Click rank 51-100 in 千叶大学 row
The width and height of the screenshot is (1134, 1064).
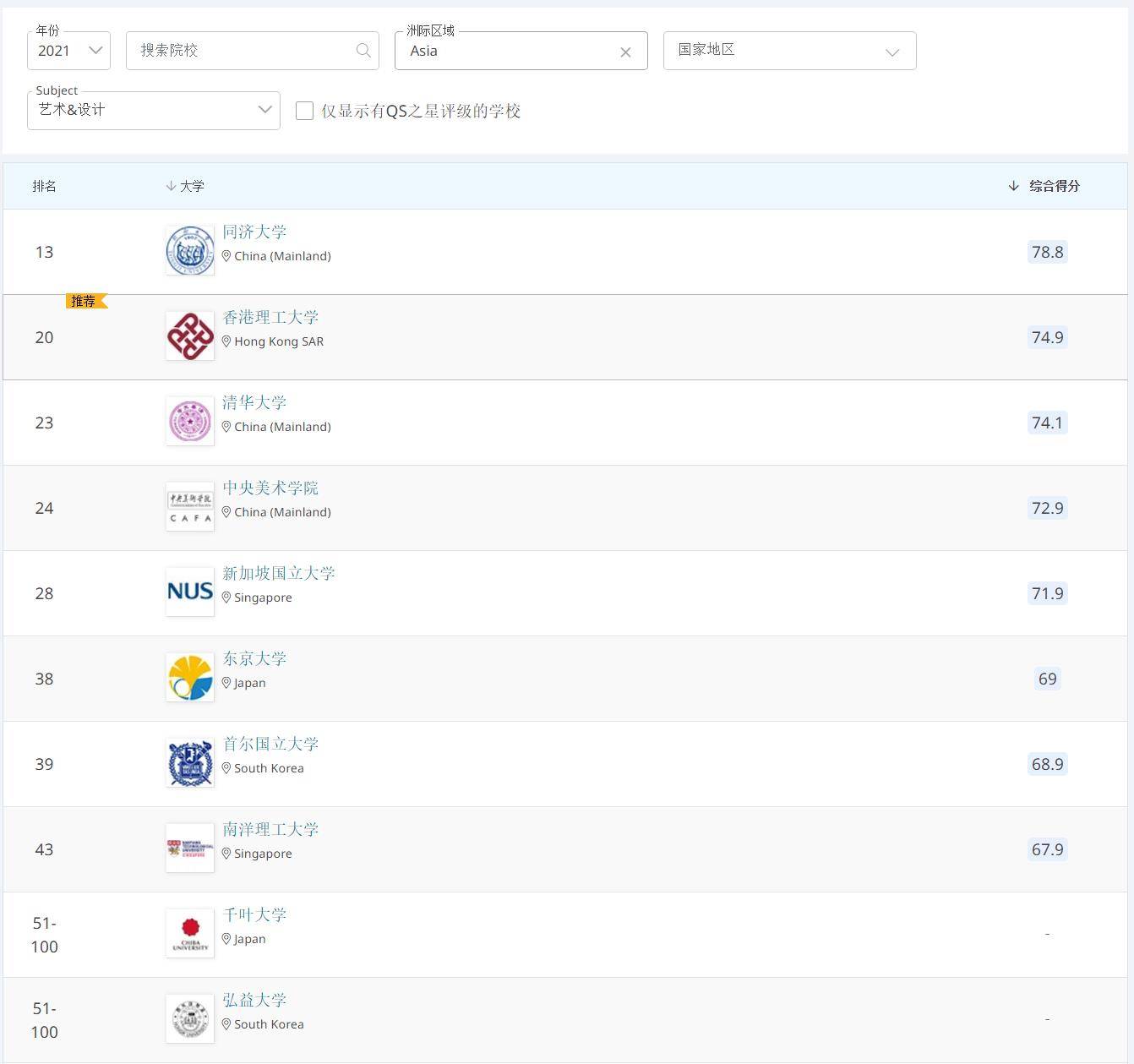44,935
